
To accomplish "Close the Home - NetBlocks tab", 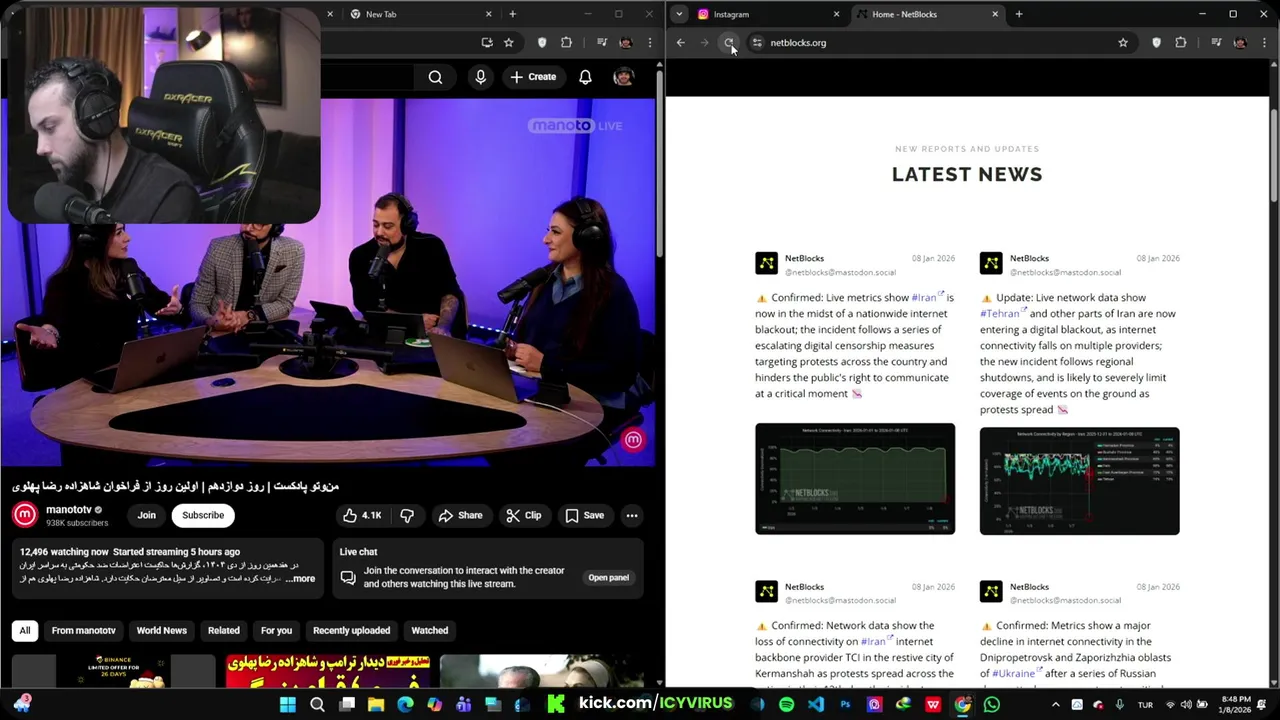I will 995,14.
